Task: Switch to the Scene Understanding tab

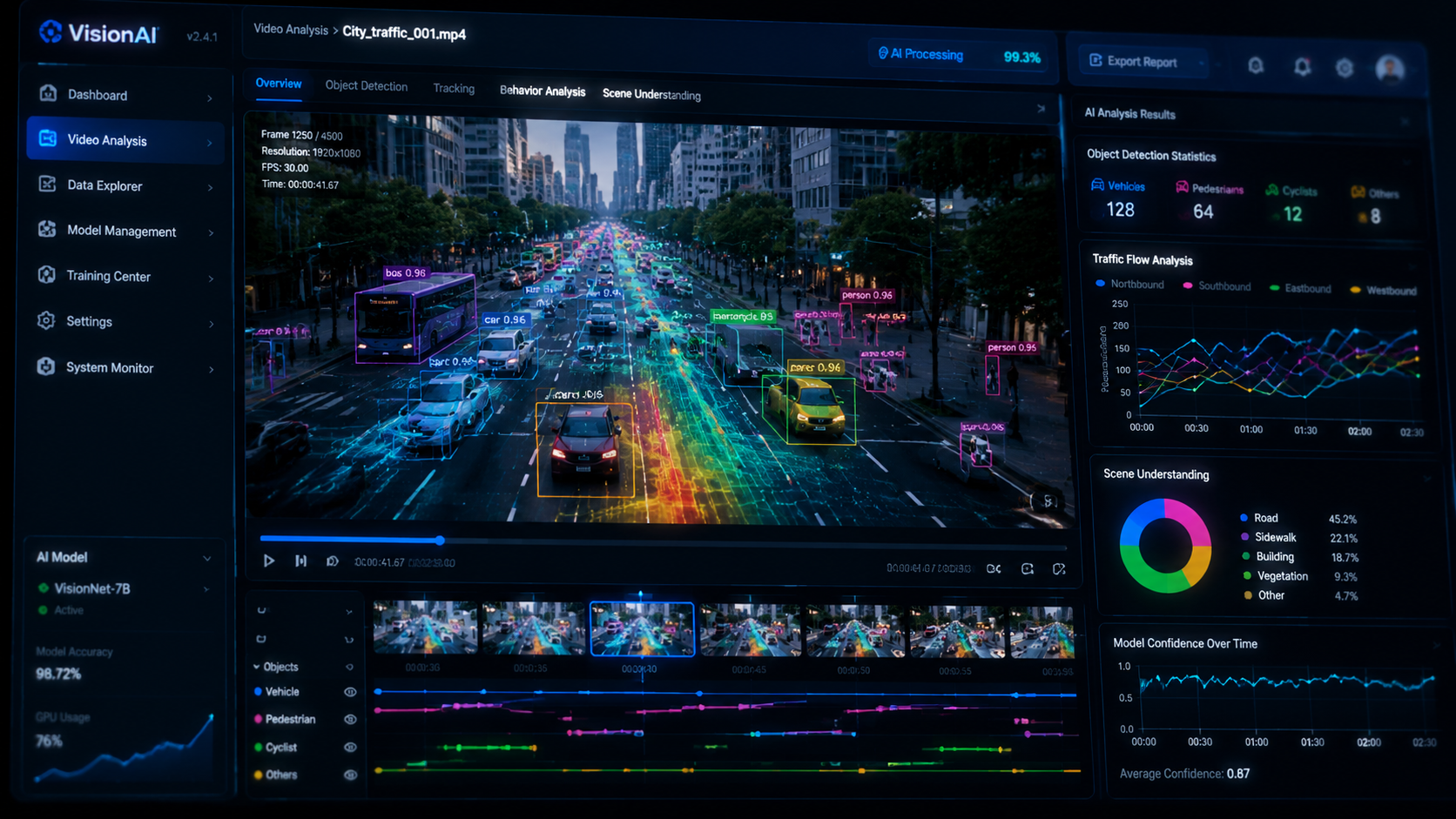Action: pyautogui.click(x=651, y=94)
